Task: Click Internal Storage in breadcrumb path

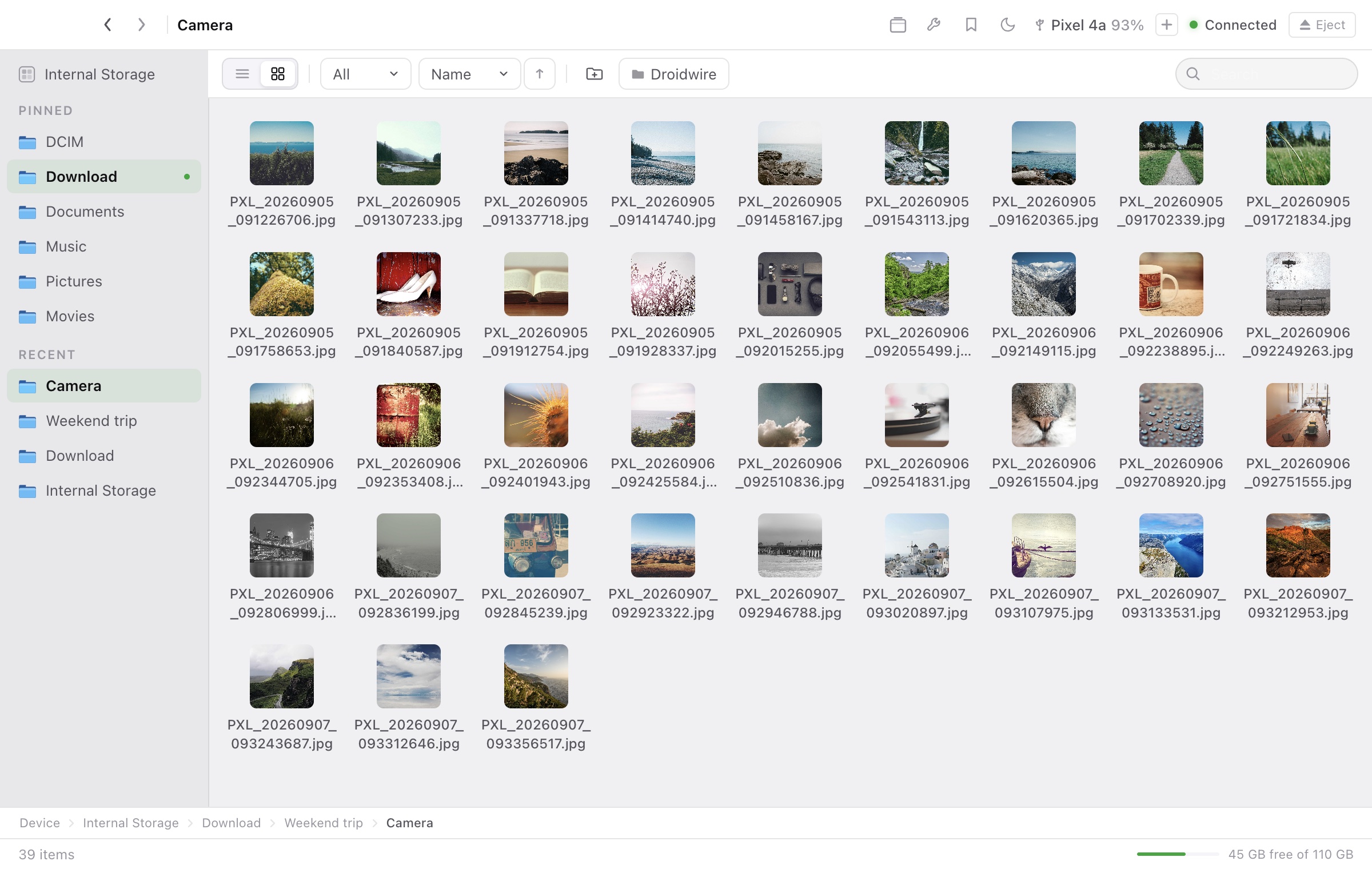Action: 130,823
